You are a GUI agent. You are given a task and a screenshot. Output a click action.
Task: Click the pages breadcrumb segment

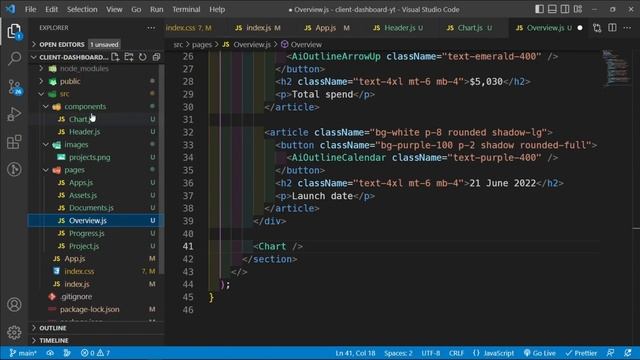(202, 44)
